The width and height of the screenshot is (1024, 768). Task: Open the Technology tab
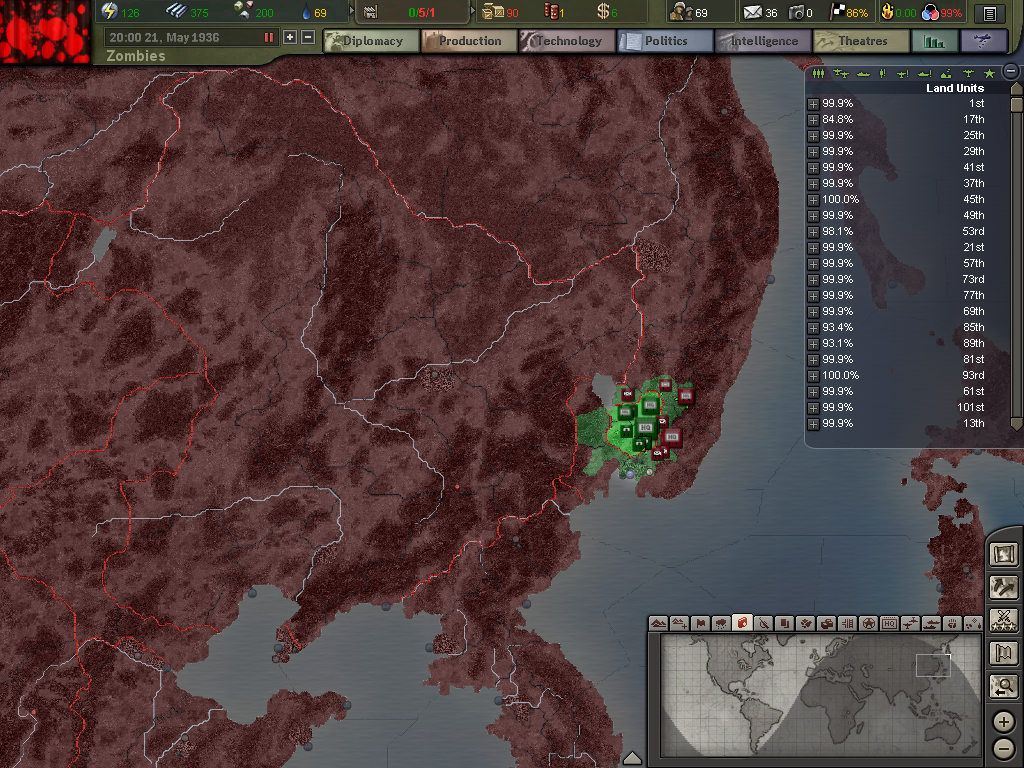(x=567, y=41)
